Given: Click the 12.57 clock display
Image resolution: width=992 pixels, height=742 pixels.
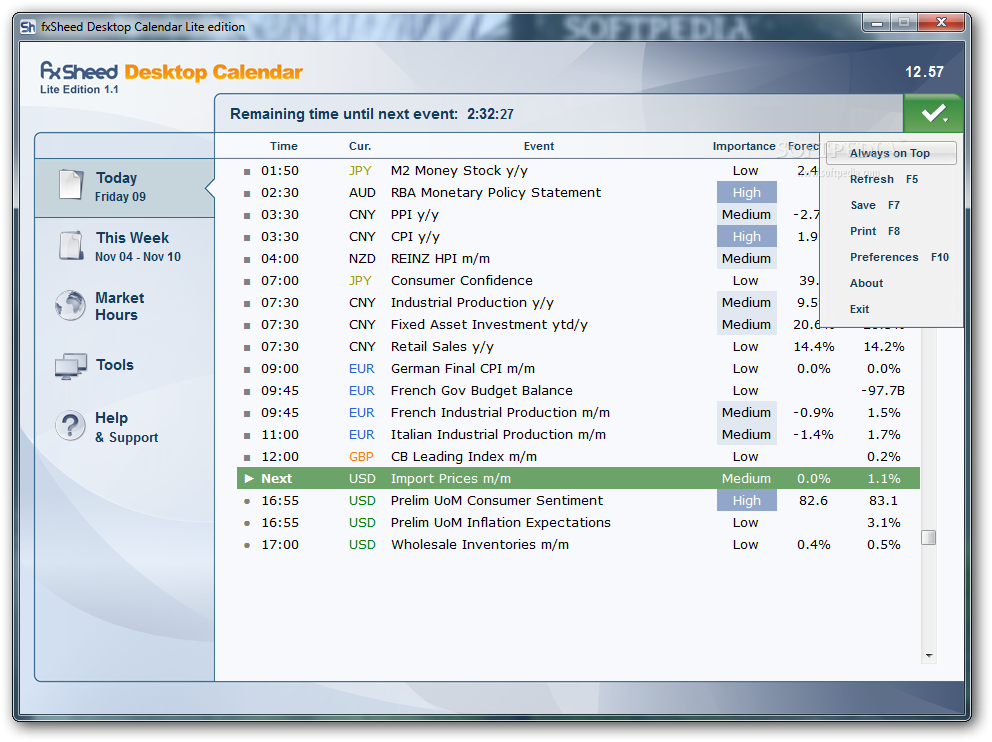Looking at the screenshot, I should click(x=924, y=72).
